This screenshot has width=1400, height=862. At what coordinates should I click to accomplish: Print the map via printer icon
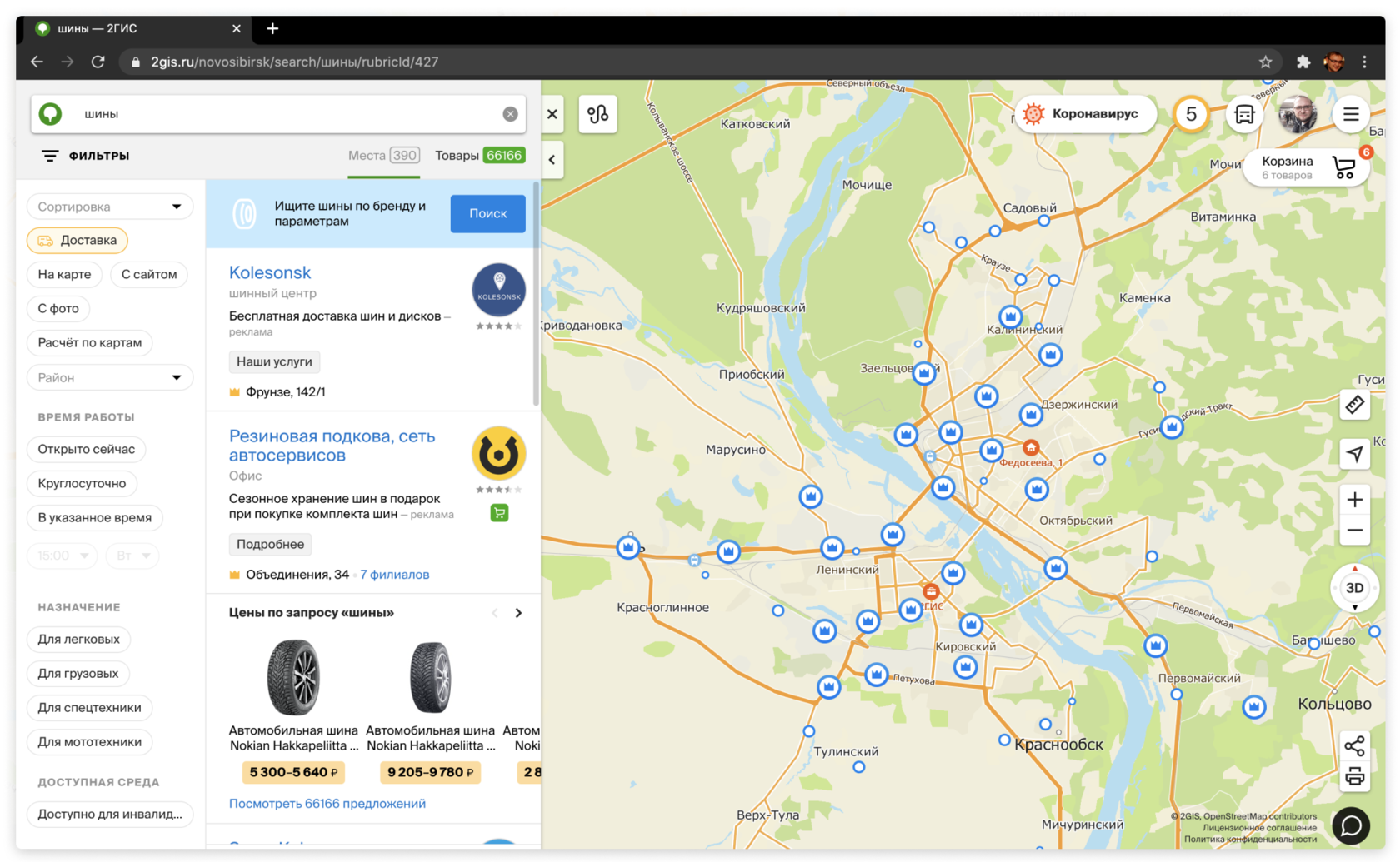[1355, 777]
